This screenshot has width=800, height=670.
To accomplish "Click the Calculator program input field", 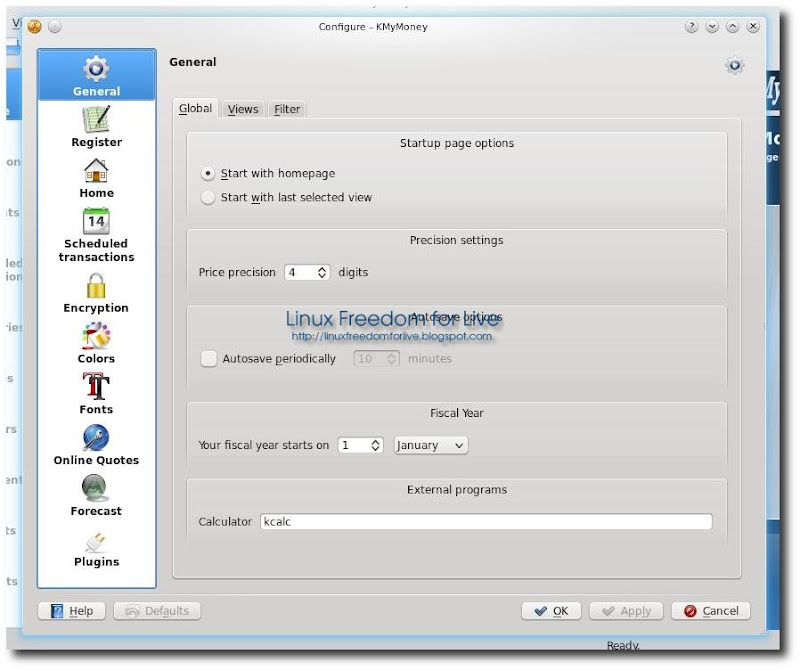I will pos(486,522).
